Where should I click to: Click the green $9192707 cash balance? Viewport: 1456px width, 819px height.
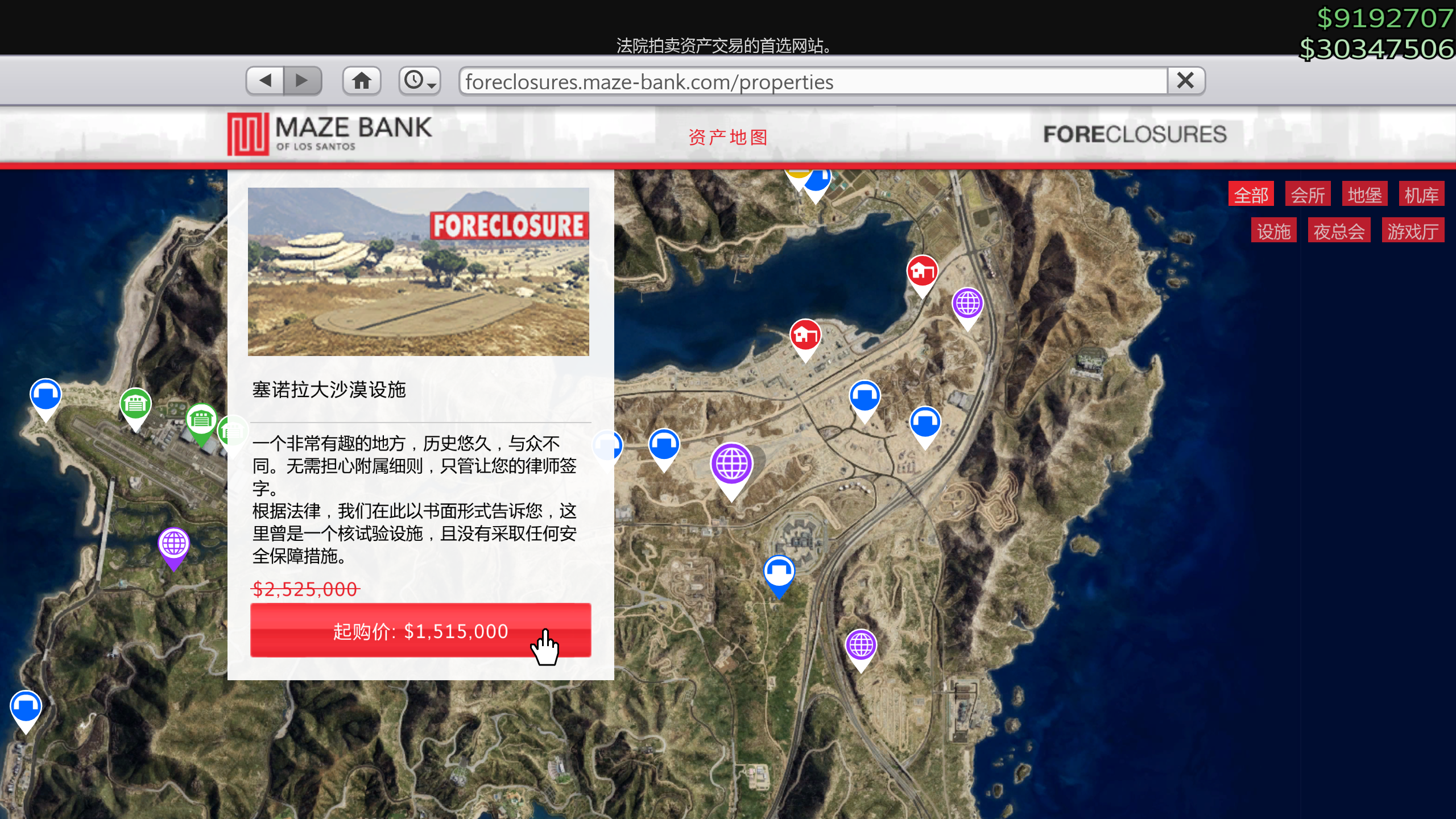(1385, 18)
